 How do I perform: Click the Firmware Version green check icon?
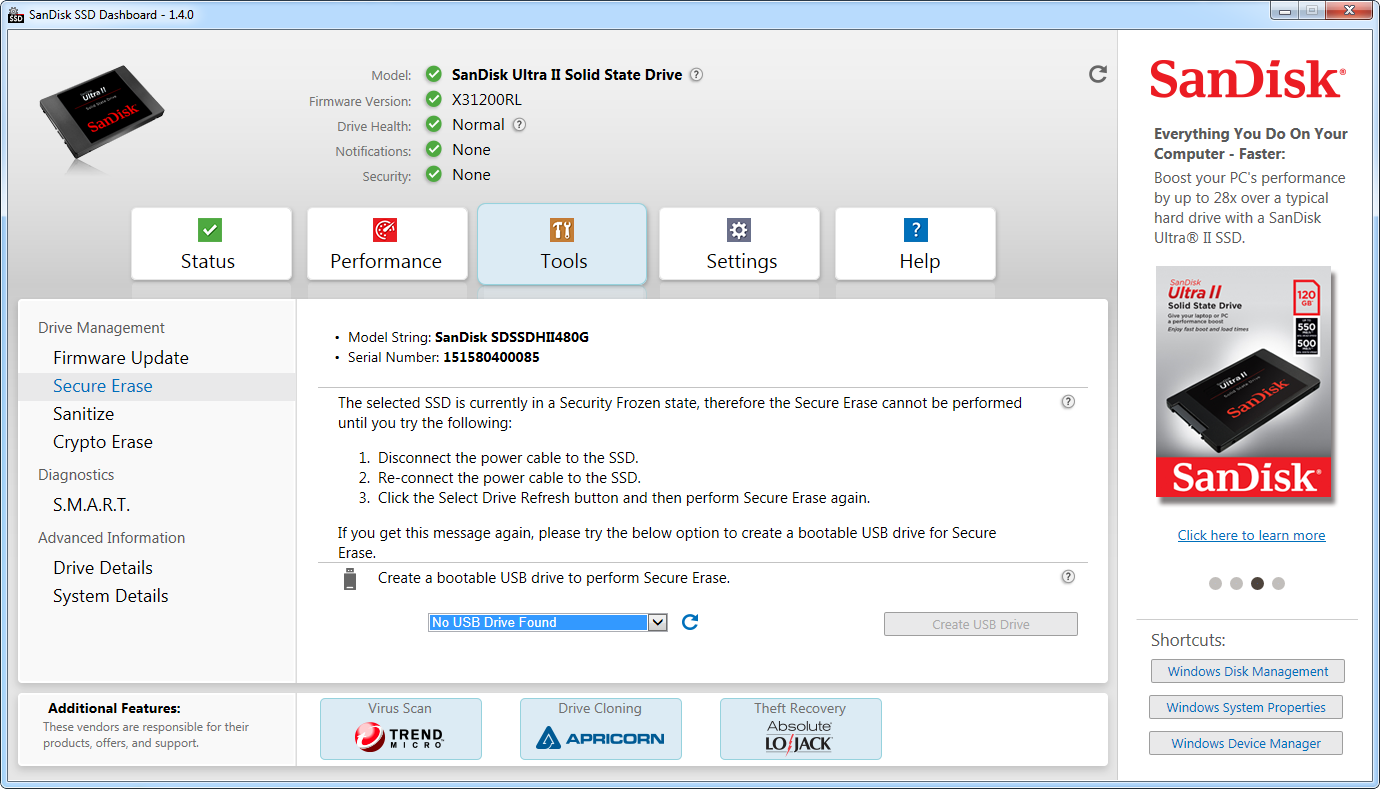[x=433, y=99]
